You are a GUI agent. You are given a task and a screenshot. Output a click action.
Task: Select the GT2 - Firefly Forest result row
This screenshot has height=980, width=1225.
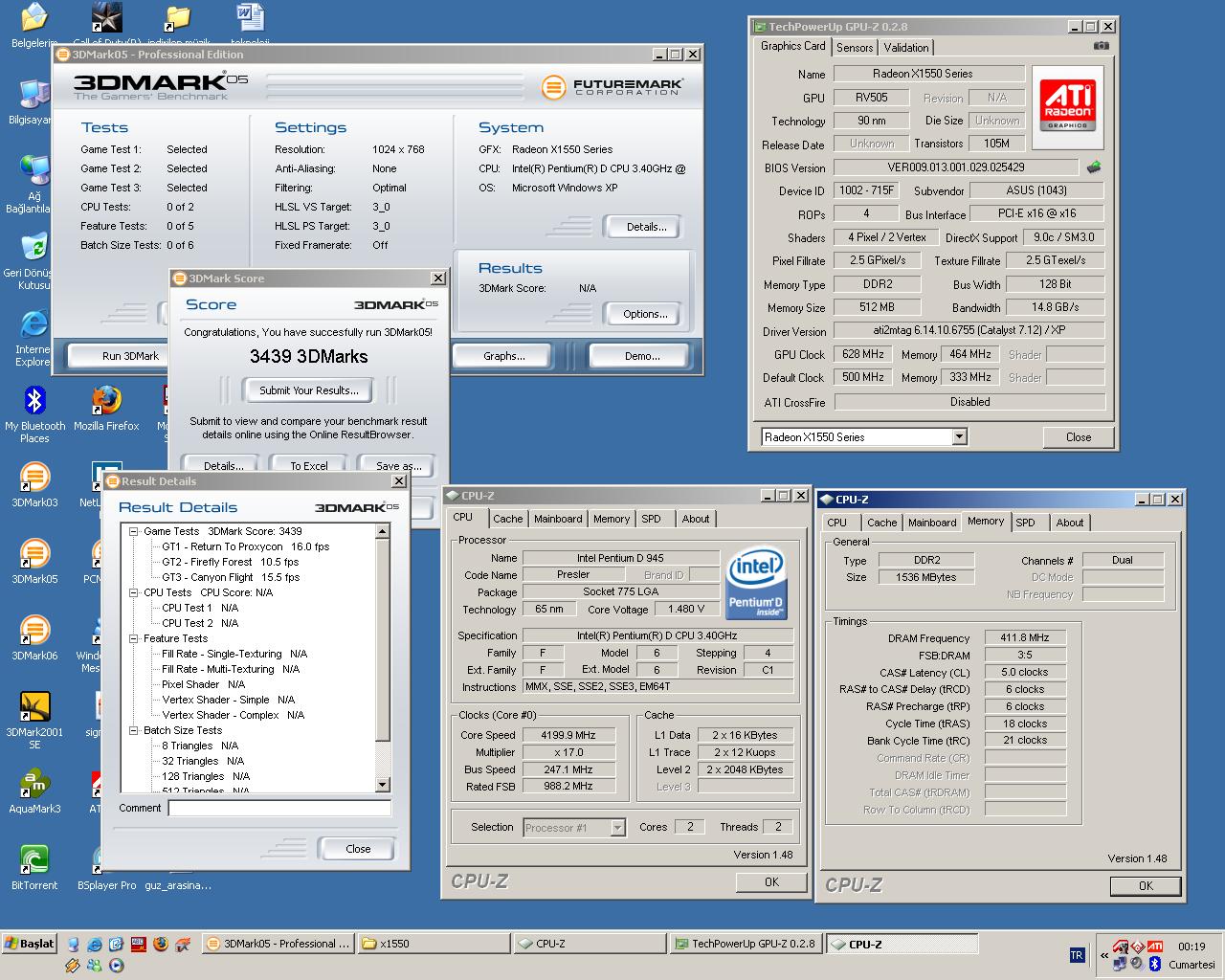[230, 562]
